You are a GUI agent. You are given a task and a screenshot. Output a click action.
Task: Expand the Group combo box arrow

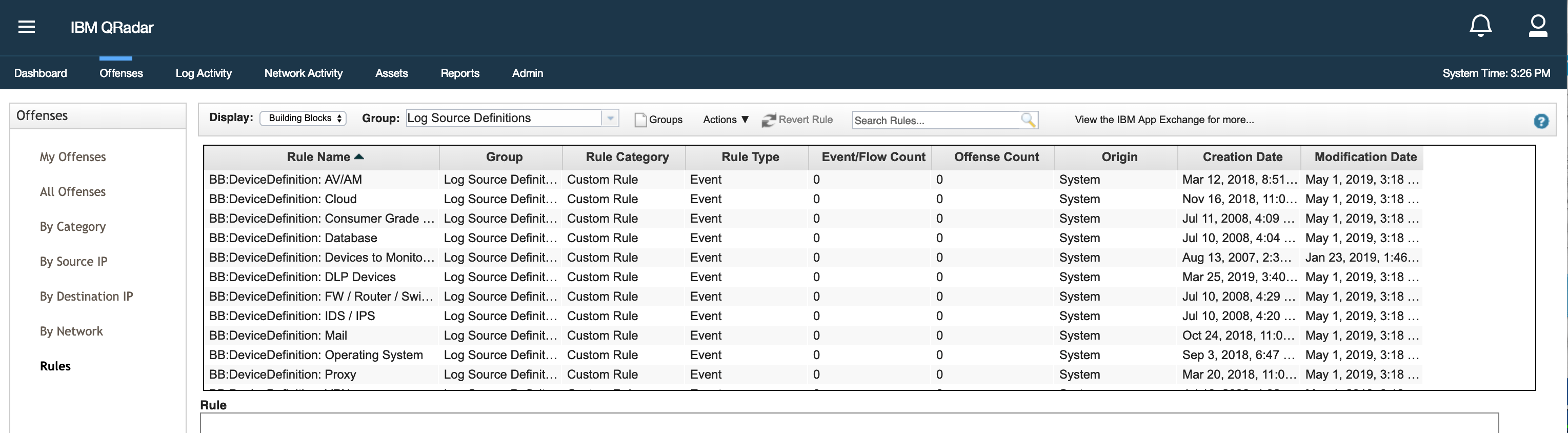(x=610, y=118)
